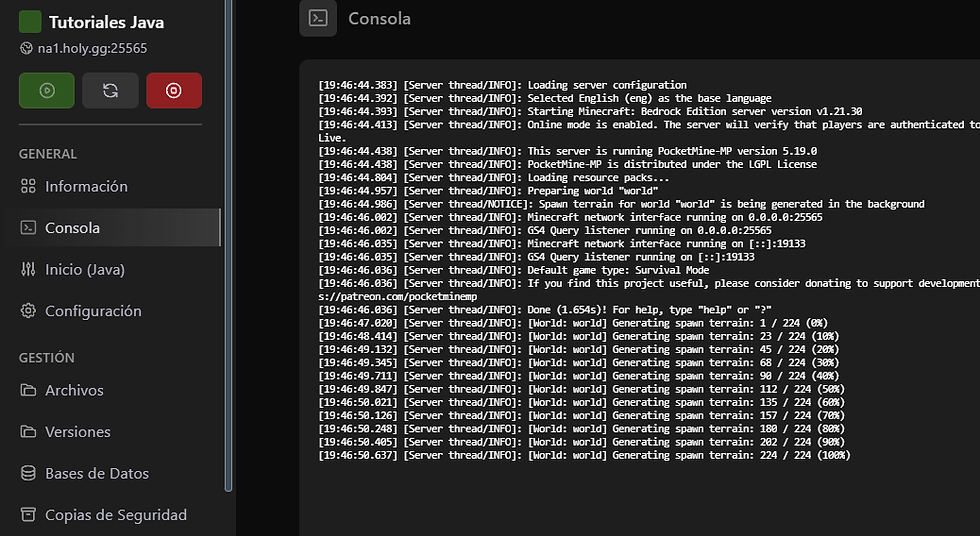
Task: Click the Copias de Seguridad archive icon
Action: (x=28, y=515)
